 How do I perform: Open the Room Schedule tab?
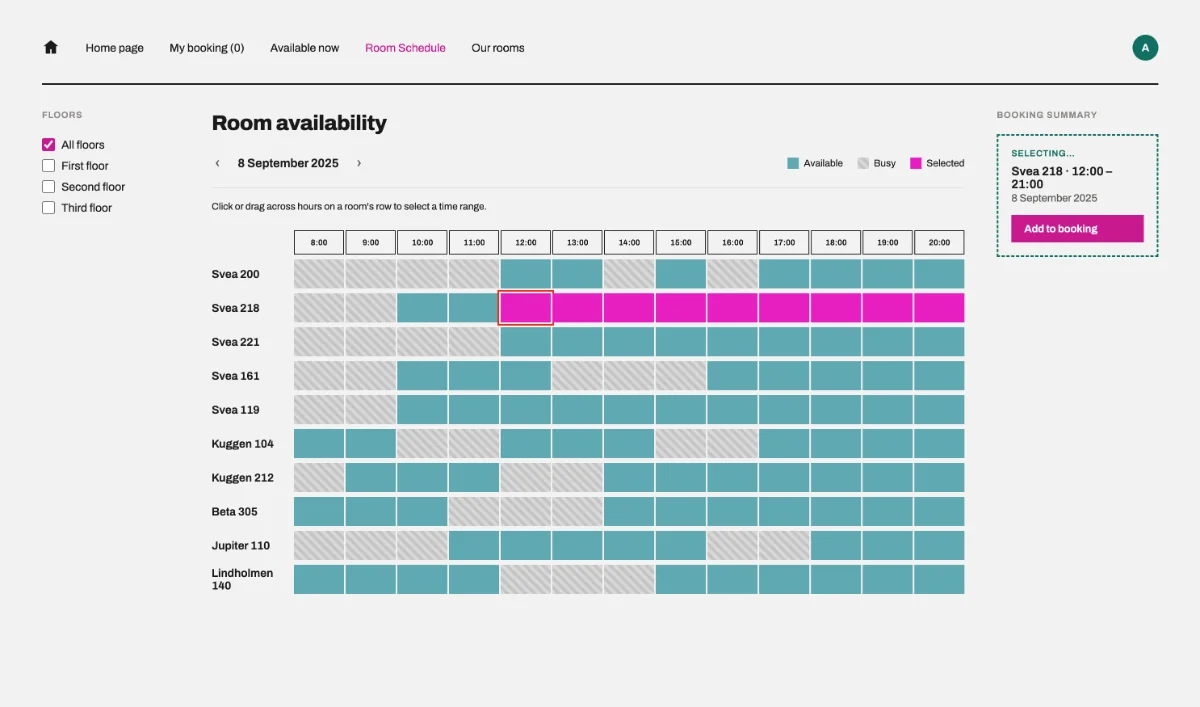point(405,48)
